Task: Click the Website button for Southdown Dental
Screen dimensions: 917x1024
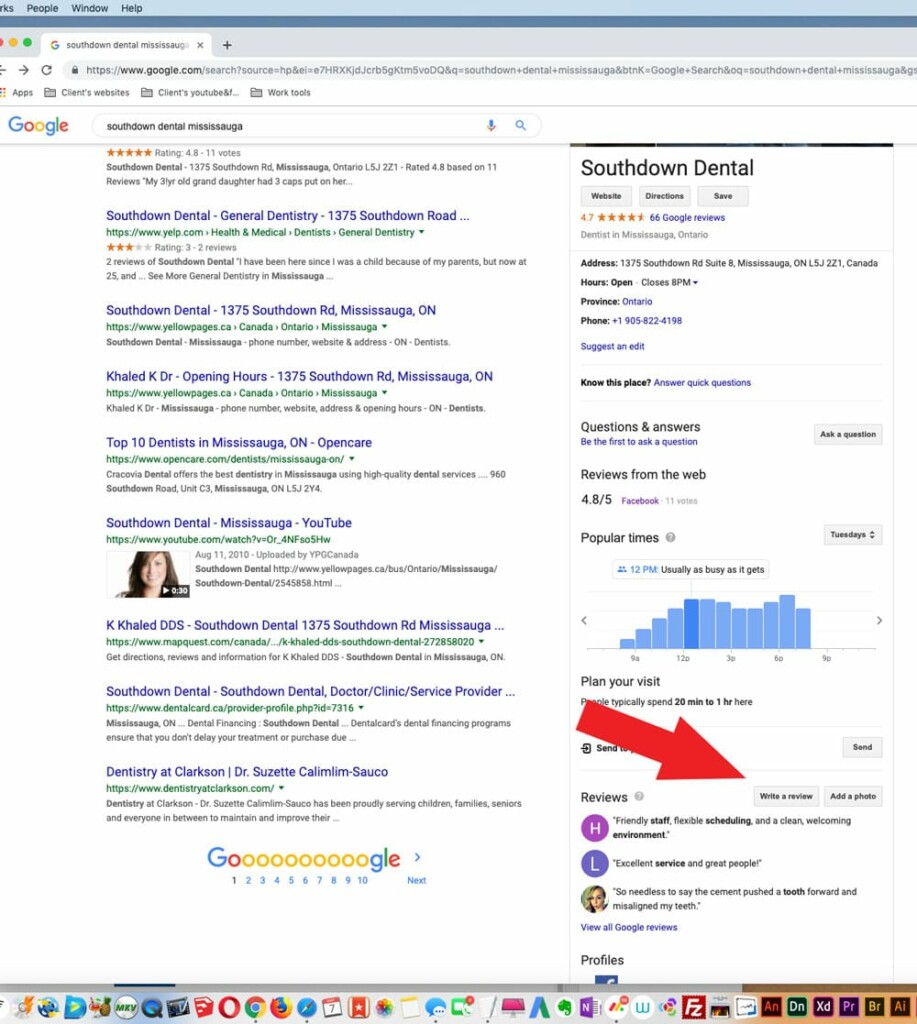Action: click(x=606, y=196)
